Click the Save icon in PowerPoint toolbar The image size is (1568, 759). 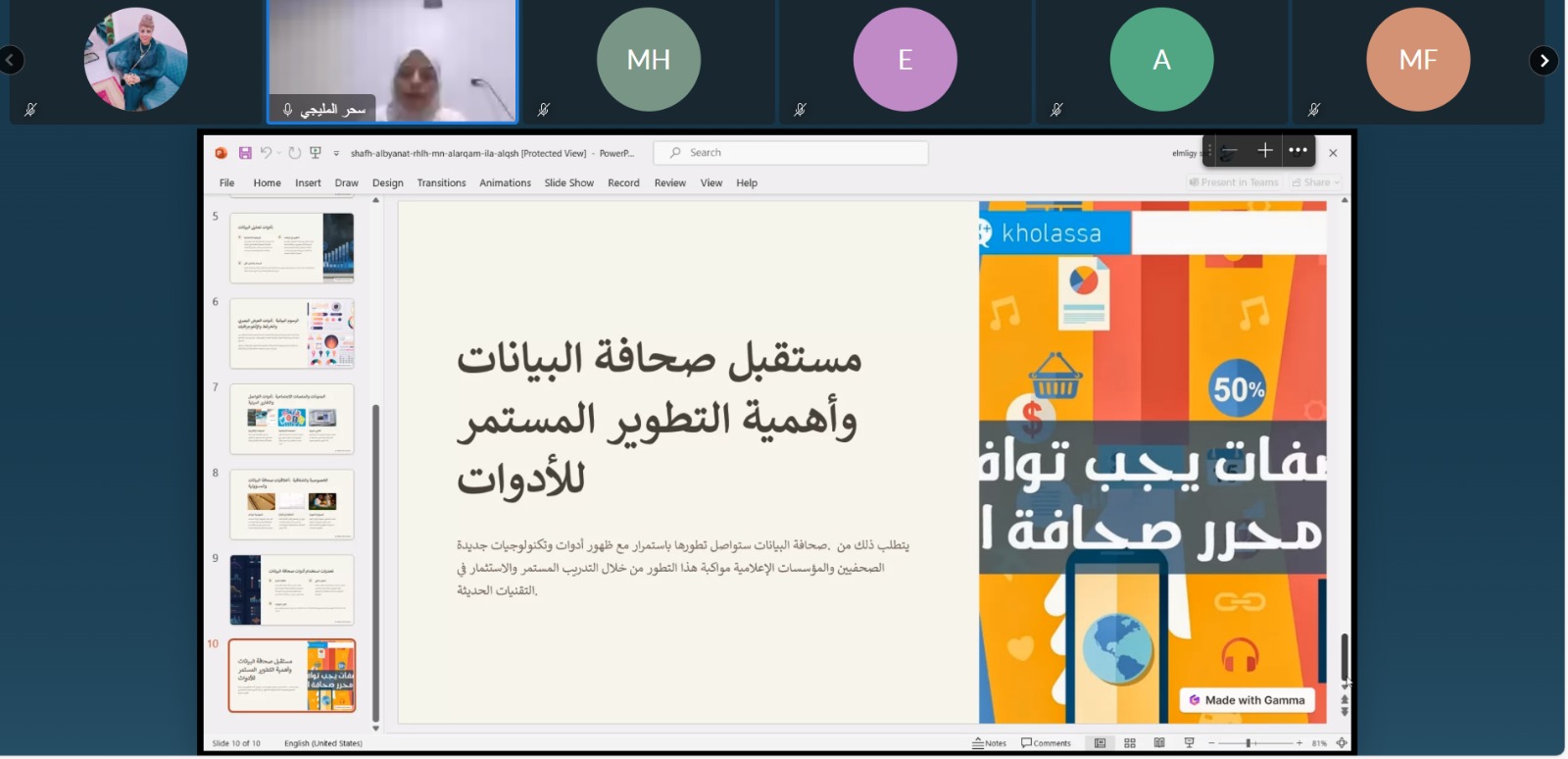tap(245, 153)
